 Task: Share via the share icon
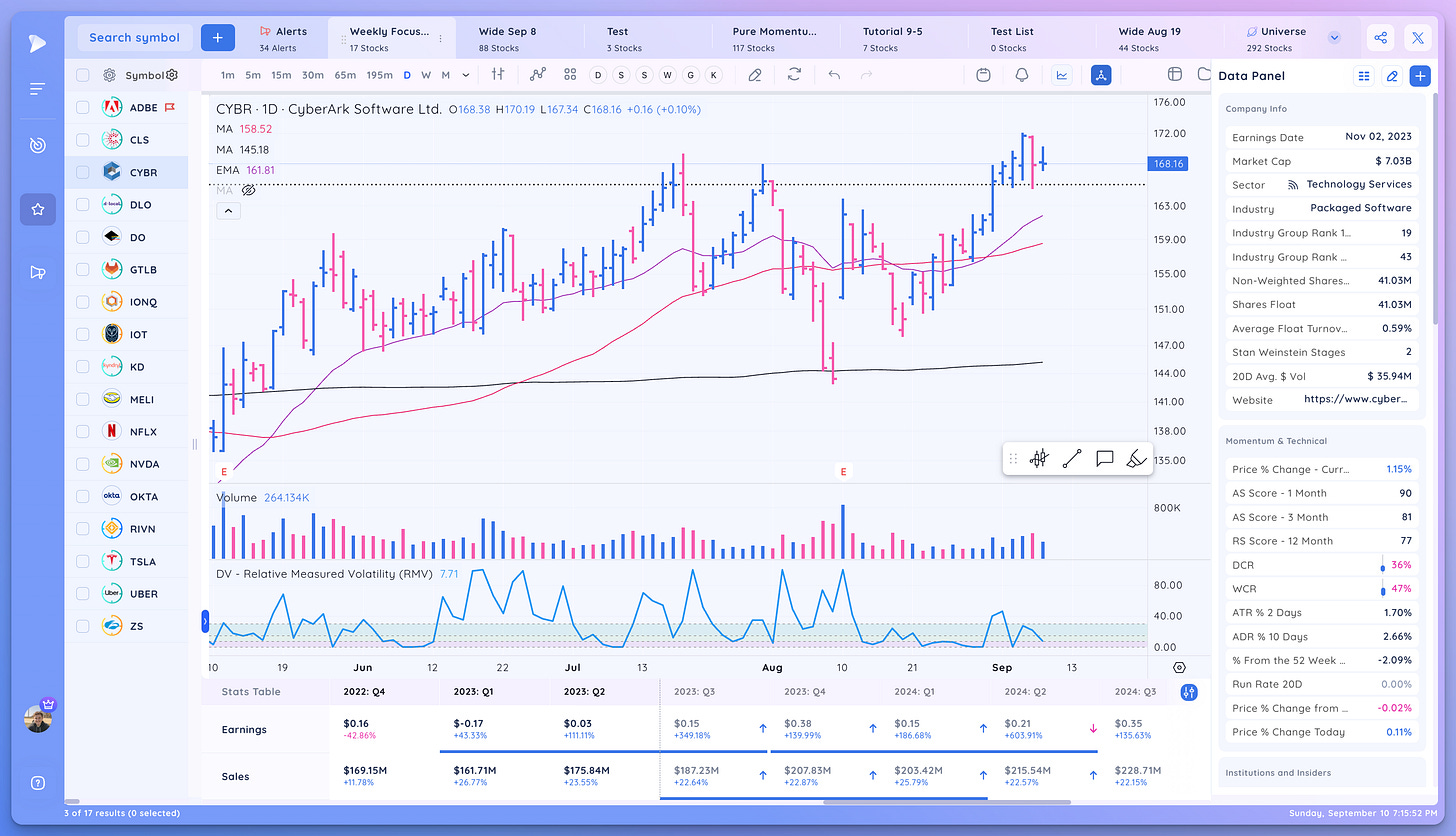(x=1381, y=38)
